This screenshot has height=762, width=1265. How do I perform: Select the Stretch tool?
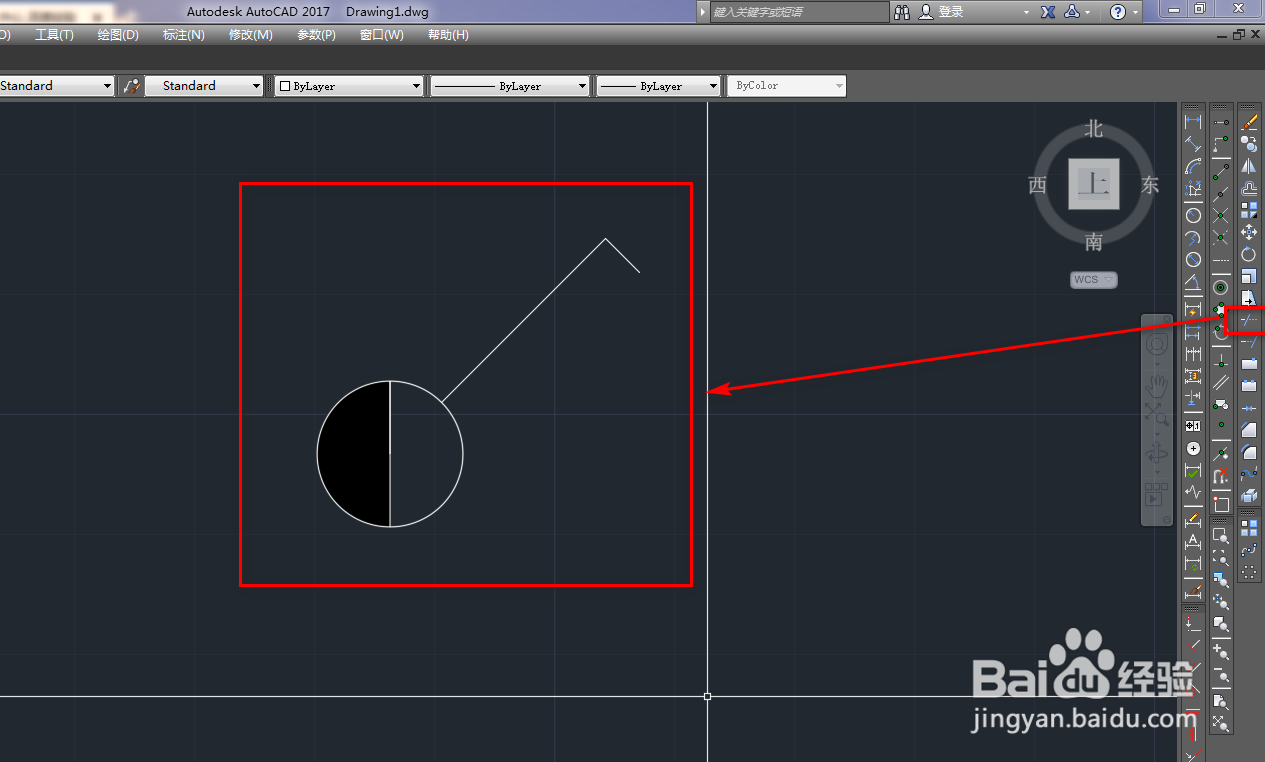point(1249,298)
